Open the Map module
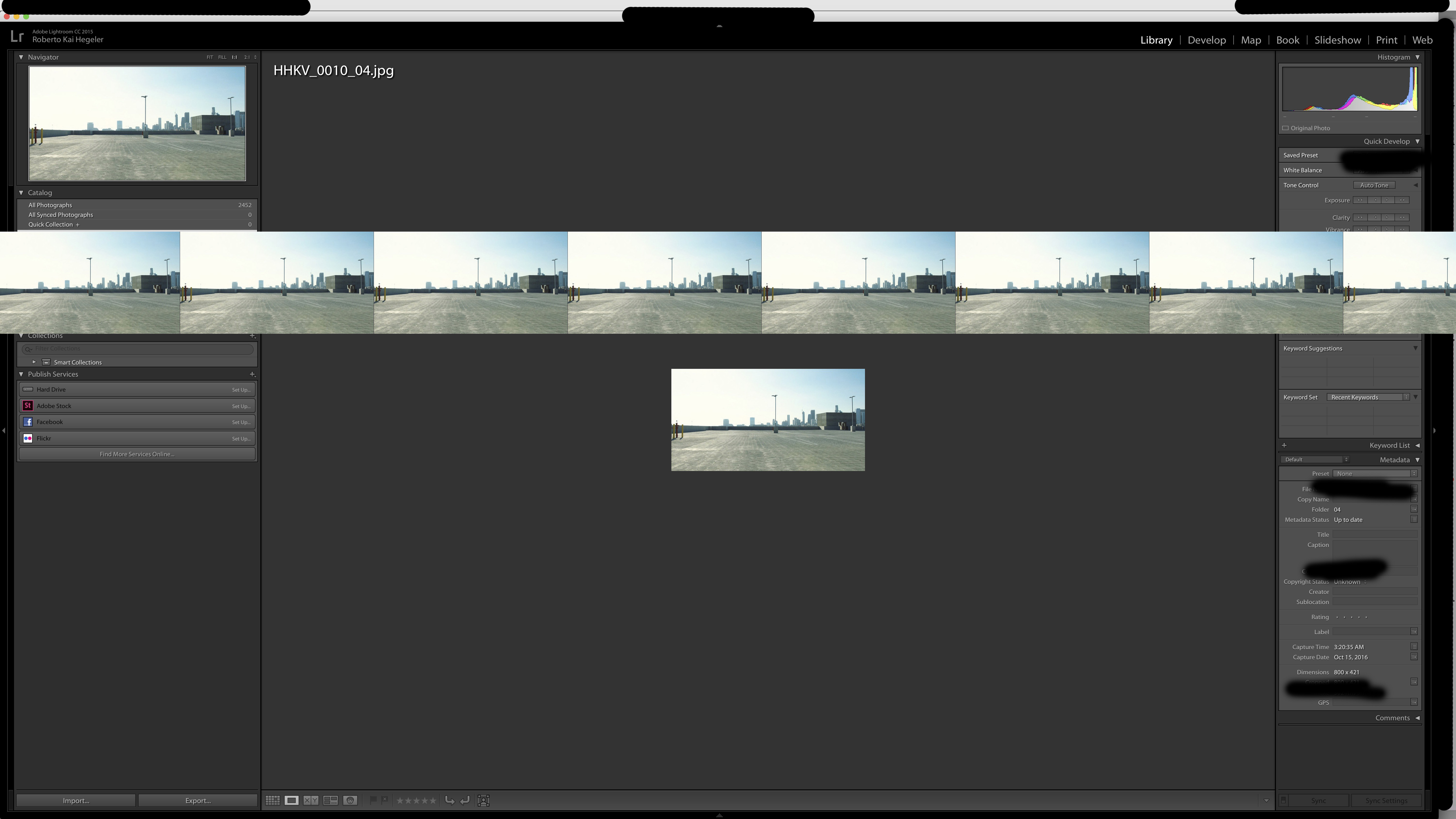Viewport: 1456px width, 819px height. [1251, 40]
